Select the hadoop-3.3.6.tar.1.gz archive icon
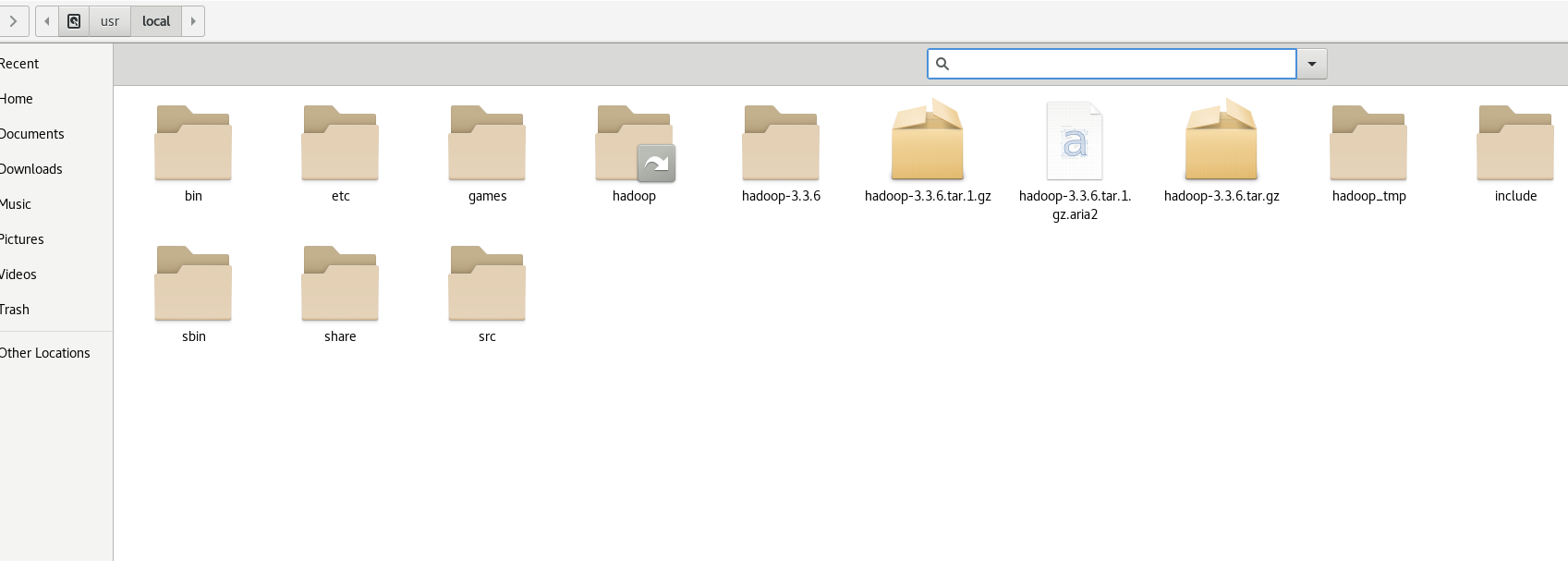The height and width of the screenshot is (561, 1568). click(x=928, y=140)
